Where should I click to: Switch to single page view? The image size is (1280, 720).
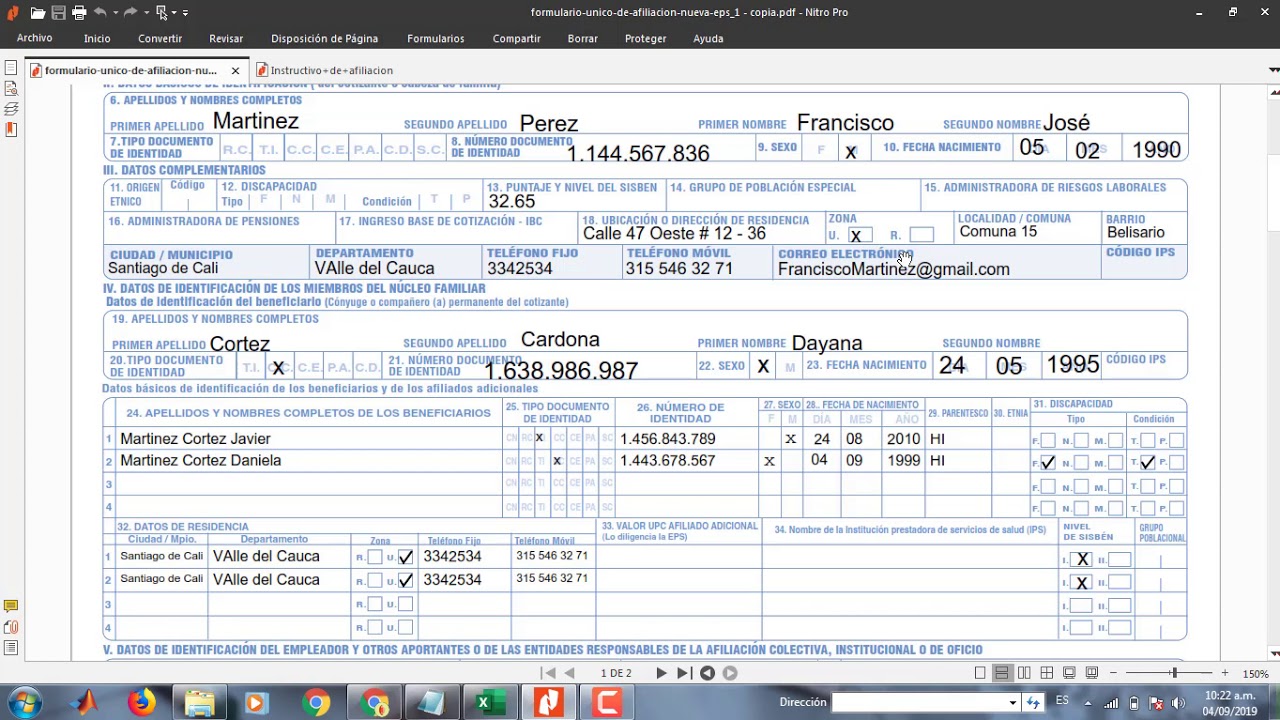[x=980, y=673]
